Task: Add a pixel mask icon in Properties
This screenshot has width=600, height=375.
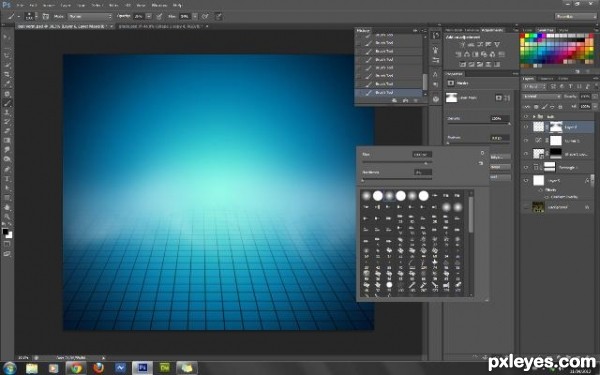Action: click(x=498, y=98)
